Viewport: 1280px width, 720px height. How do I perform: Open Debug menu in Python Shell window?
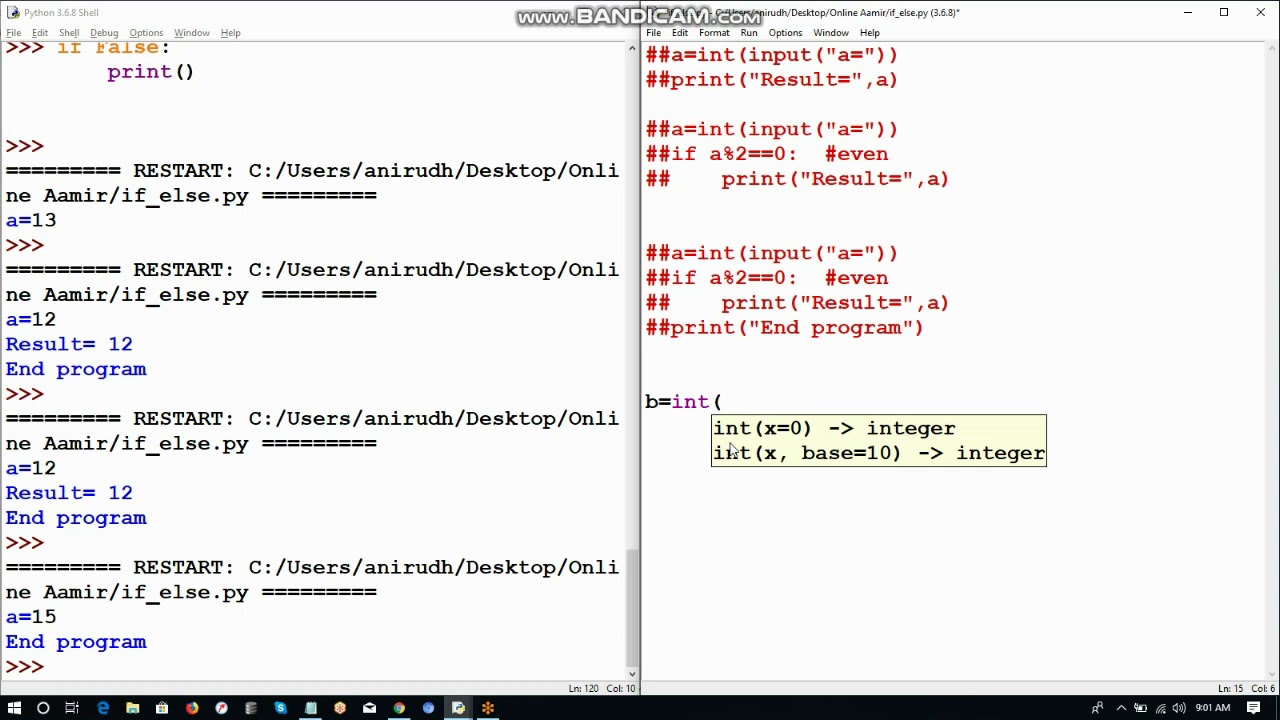pos(104,33)
